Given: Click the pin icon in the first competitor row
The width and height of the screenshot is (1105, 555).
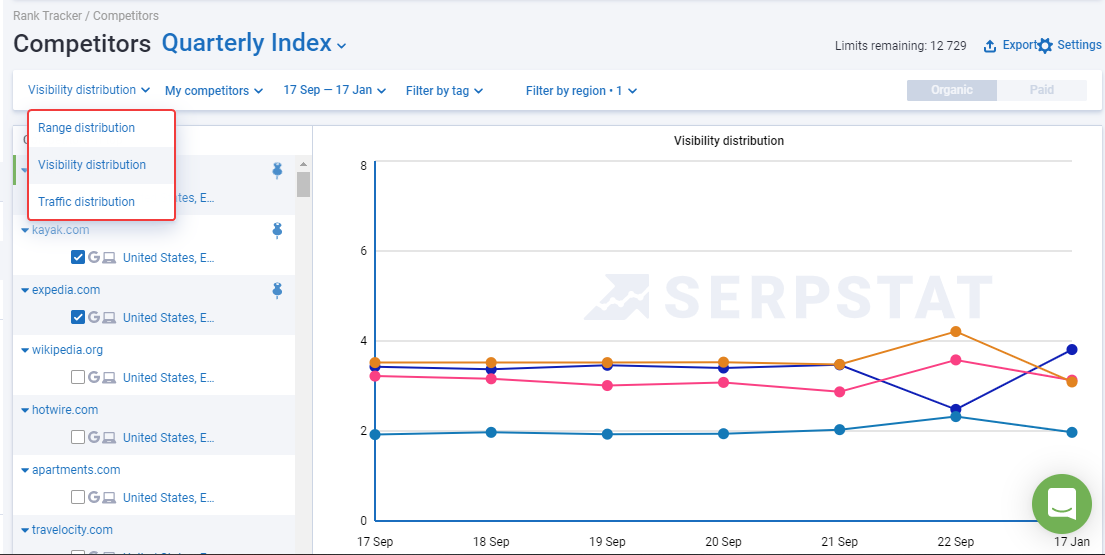Looking at the screenshot, I should click(x=277, y=170).
